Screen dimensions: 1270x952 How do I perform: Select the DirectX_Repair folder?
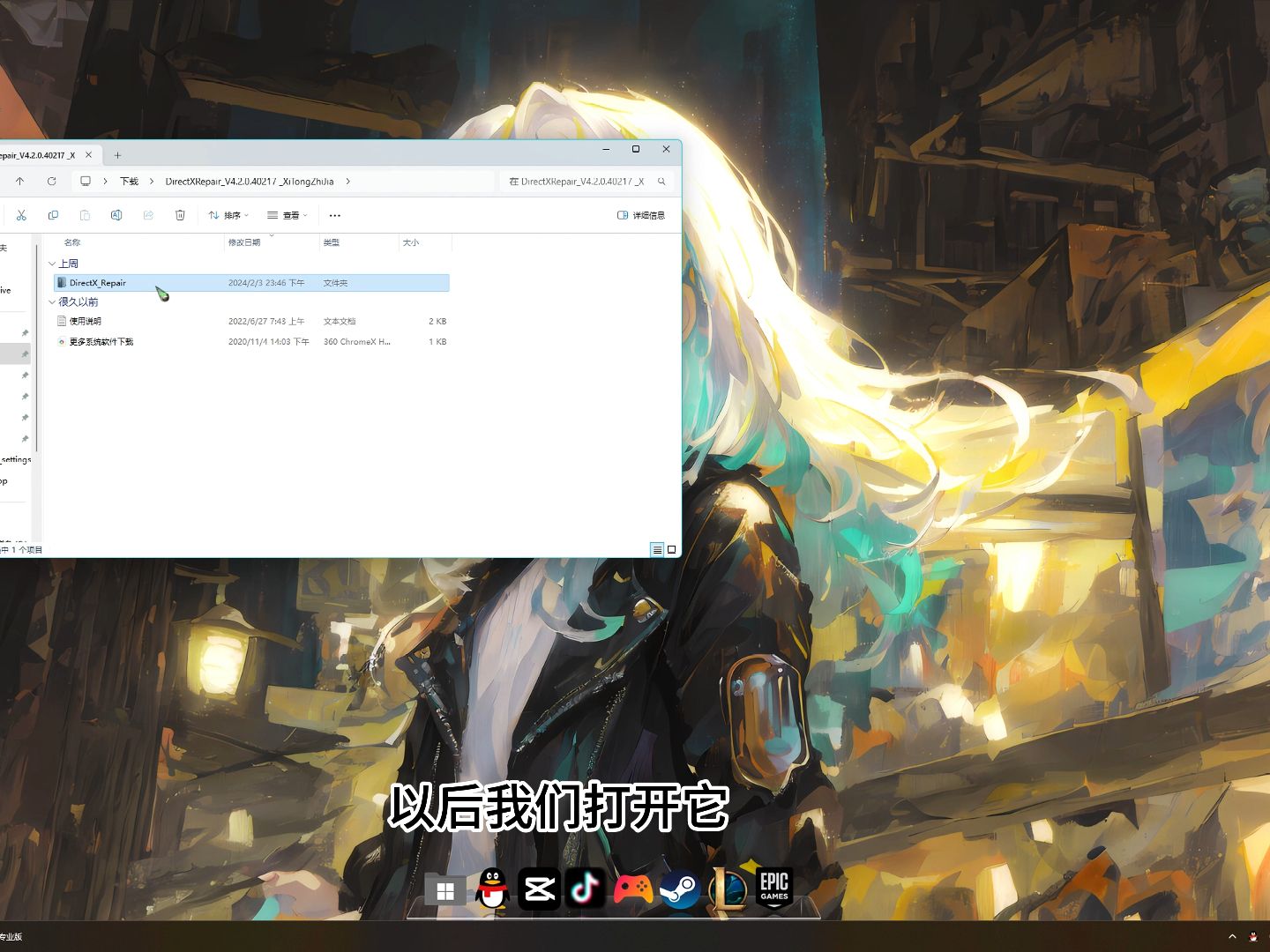[251, 283]
